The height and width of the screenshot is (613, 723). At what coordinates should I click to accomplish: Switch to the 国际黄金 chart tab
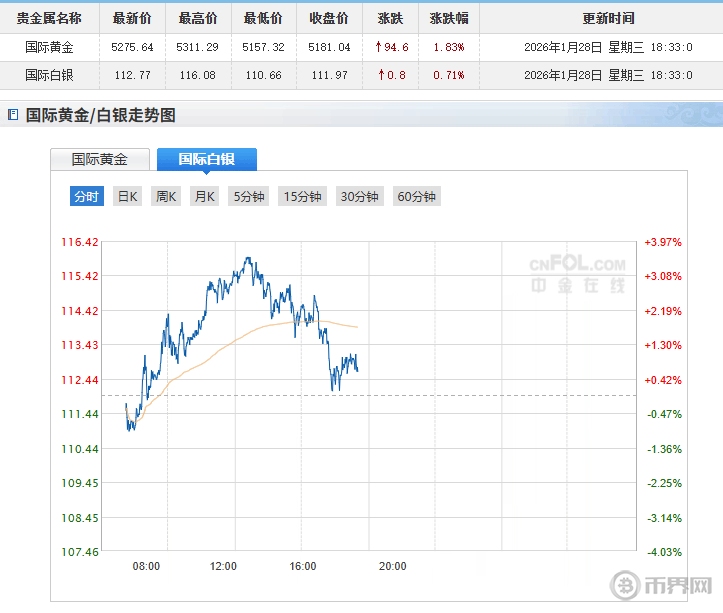[x=100, y=159]
